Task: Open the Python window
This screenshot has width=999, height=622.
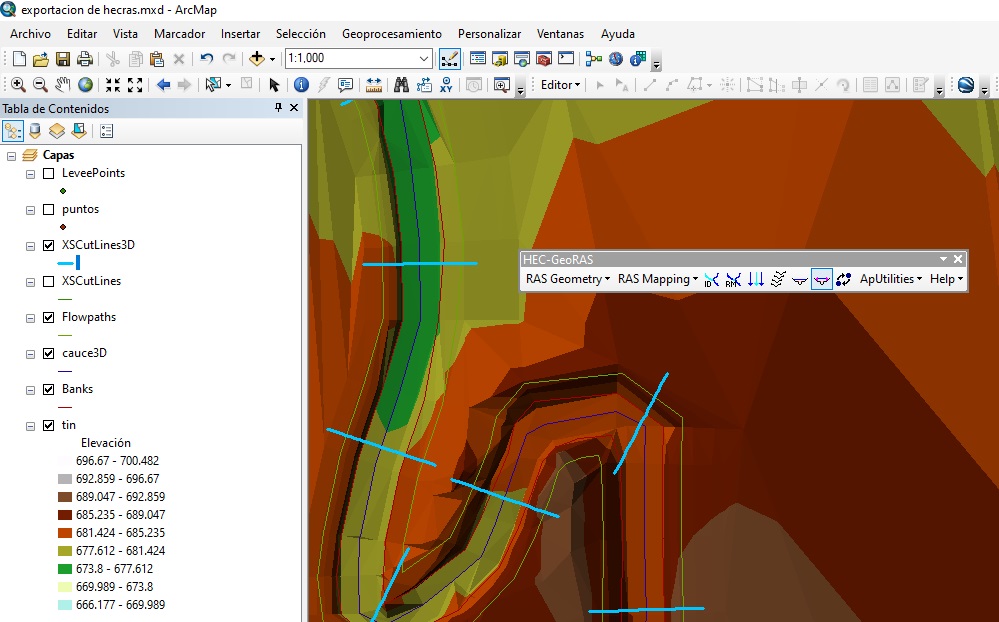Action: pos(566,59)
